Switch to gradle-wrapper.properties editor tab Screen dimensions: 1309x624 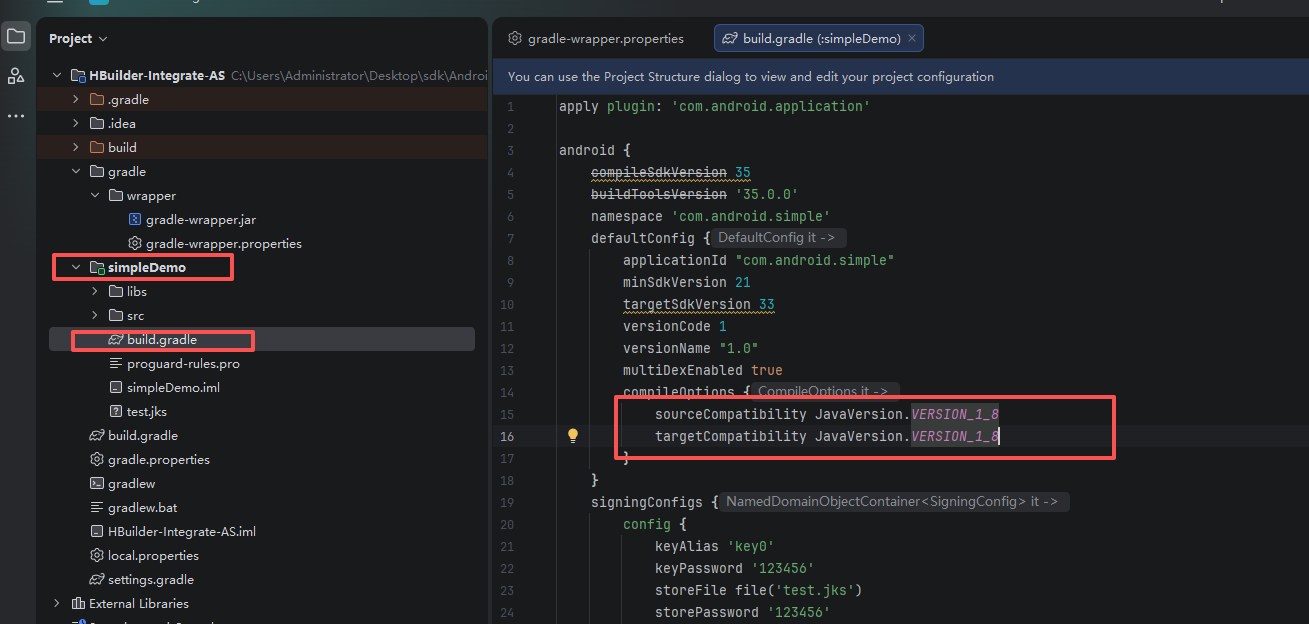[596, 38]
